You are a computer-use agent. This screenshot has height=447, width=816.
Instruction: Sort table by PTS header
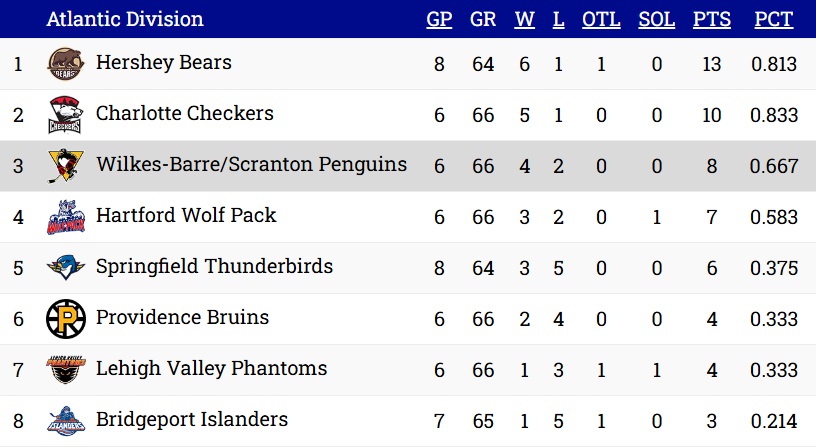(712, 19)
